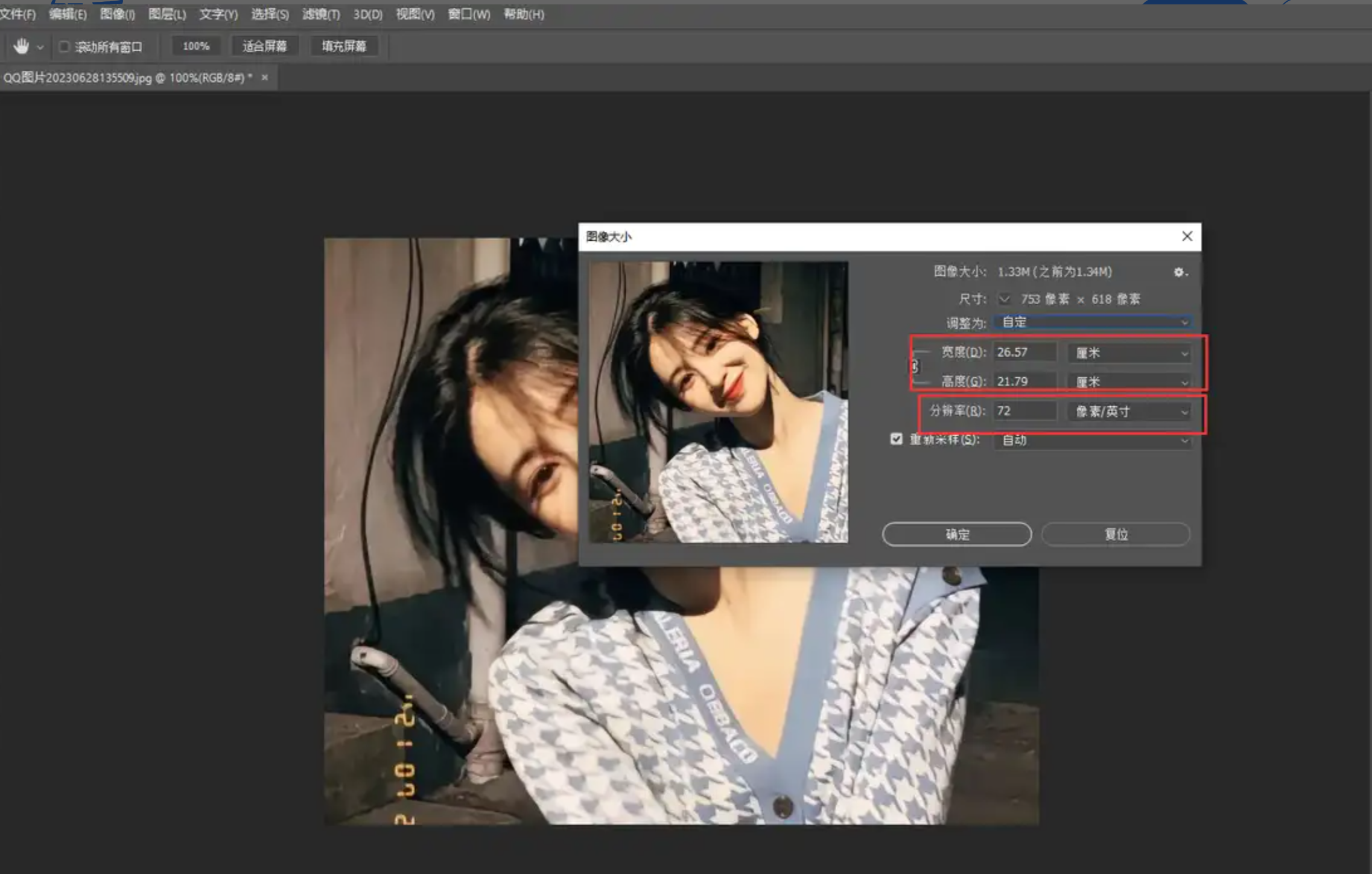Close the QQ图片 document tab
Screen dimensions: 1372x874
tap(264, 77)
